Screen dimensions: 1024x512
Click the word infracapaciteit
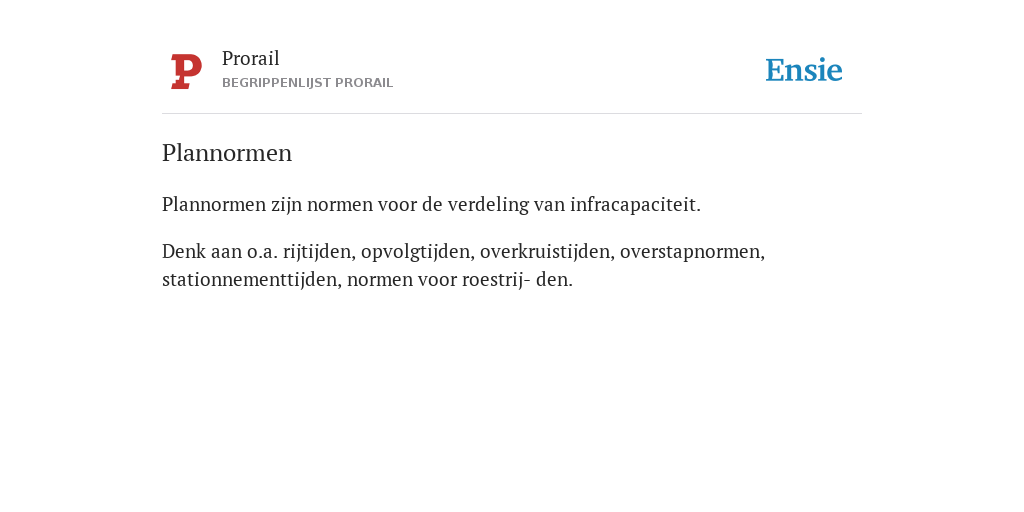tap(635, 204)
